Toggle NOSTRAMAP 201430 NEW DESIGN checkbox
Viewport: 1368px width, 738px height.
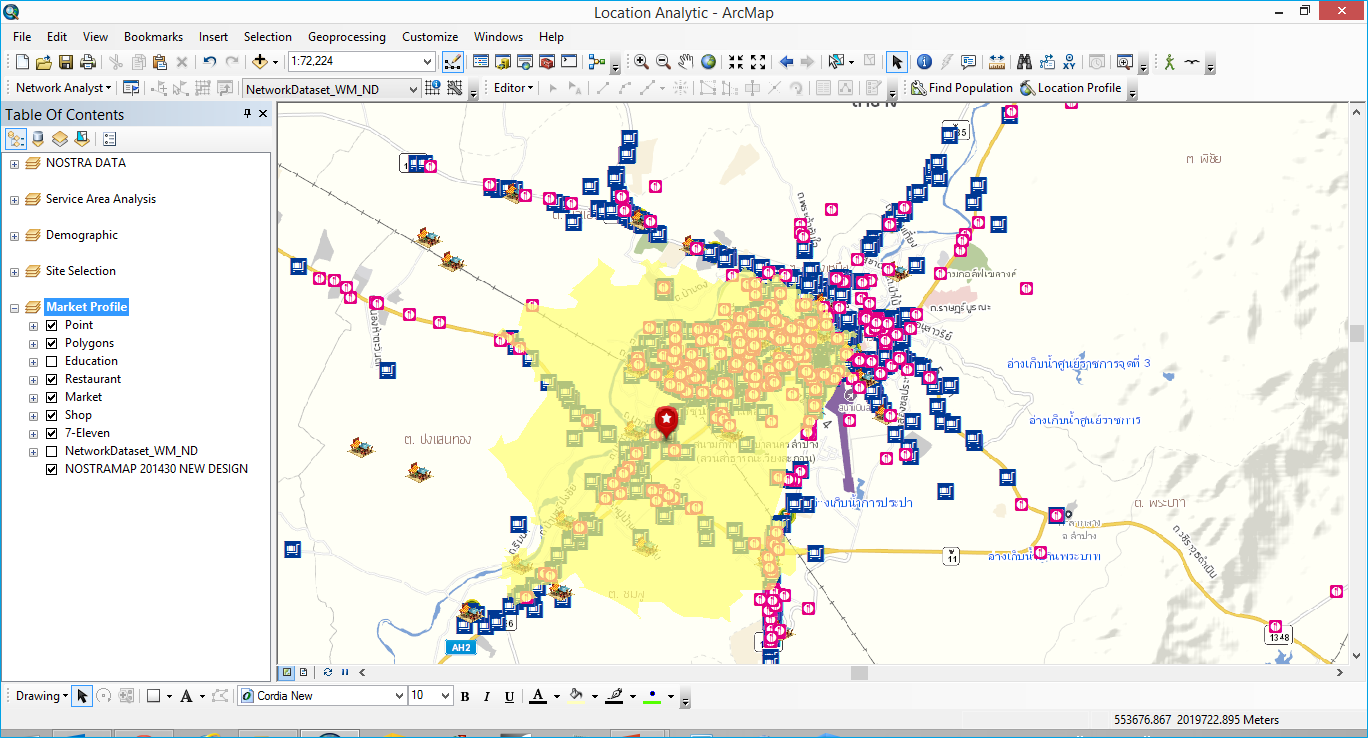tap(52, 469)
